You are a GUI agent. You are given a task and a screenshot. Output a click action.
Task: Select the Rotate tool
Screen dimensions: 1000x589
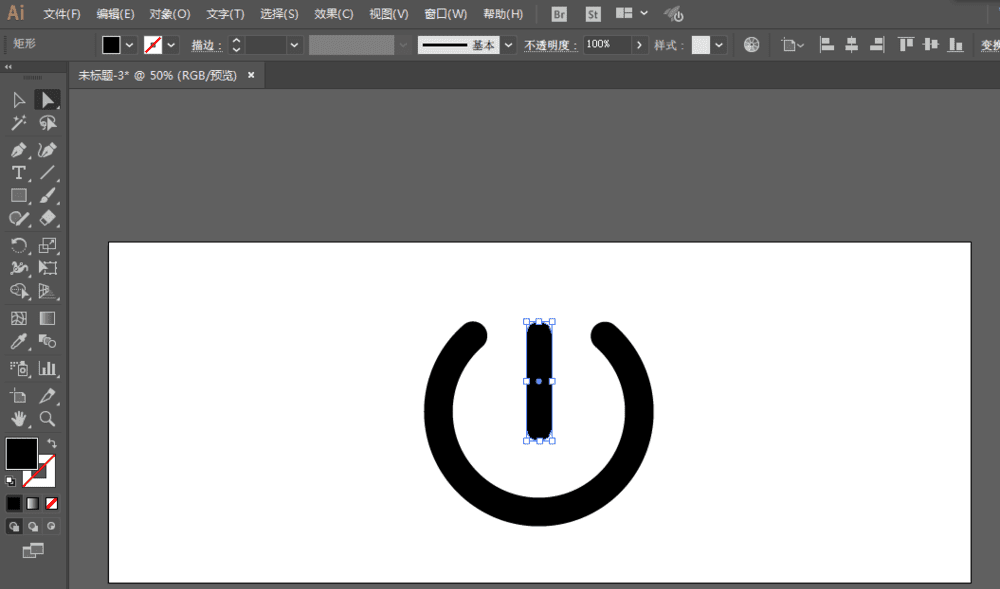(18, 245)
